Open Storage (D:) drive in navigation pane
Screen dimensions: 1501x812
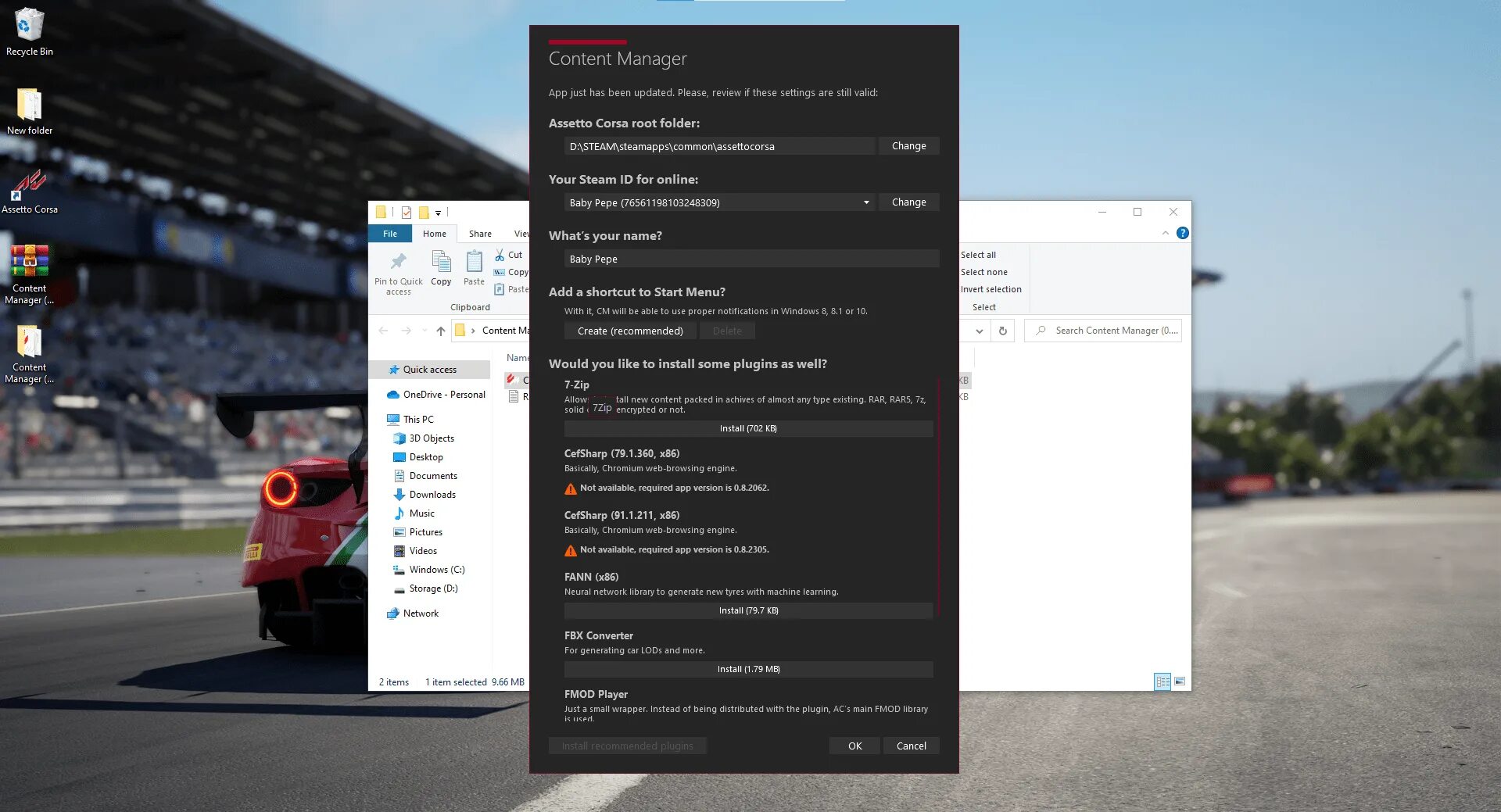[x=426, y=588]
